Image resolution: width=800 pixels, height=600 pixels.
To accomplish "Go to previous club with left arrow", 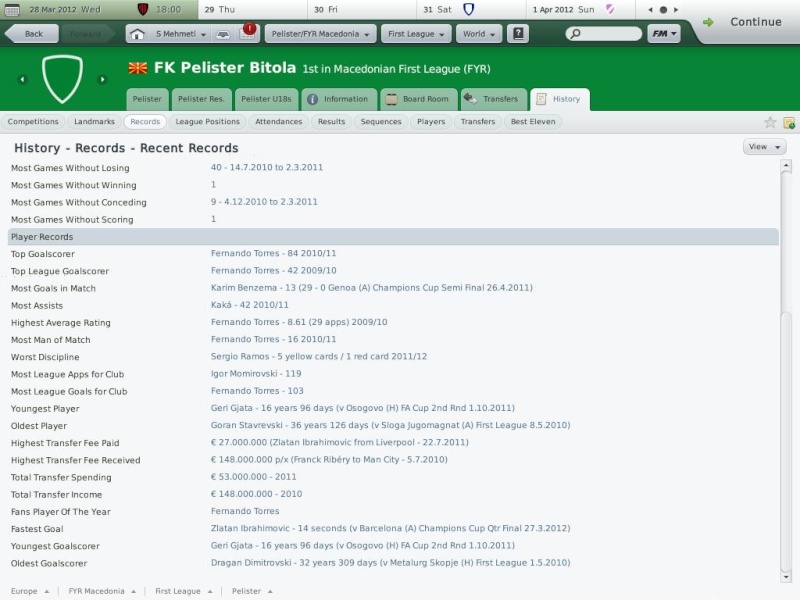I will pyautogui.click(x=22, y=79).
